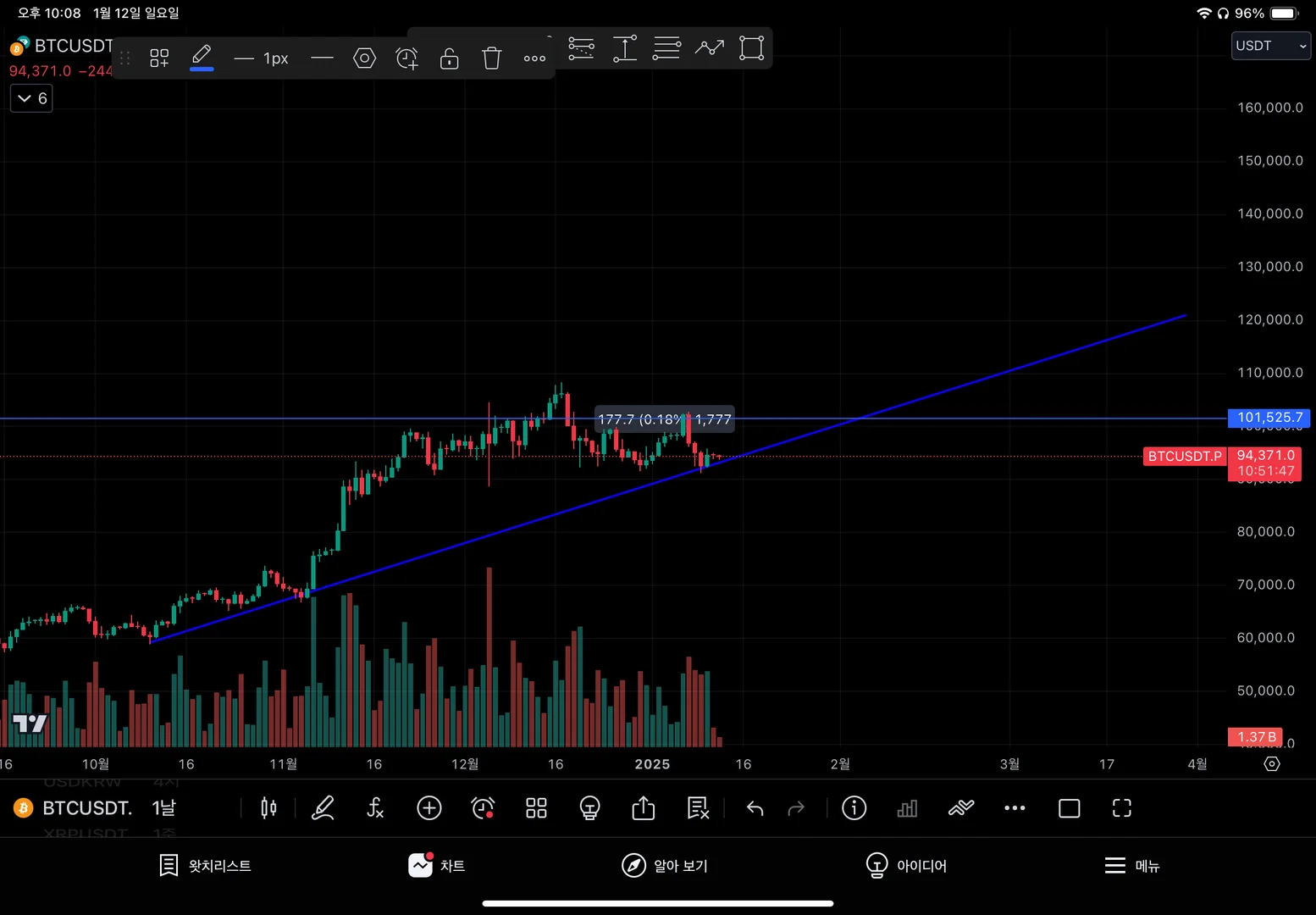Delete selected drawing with trash icon

coord(492,58)
